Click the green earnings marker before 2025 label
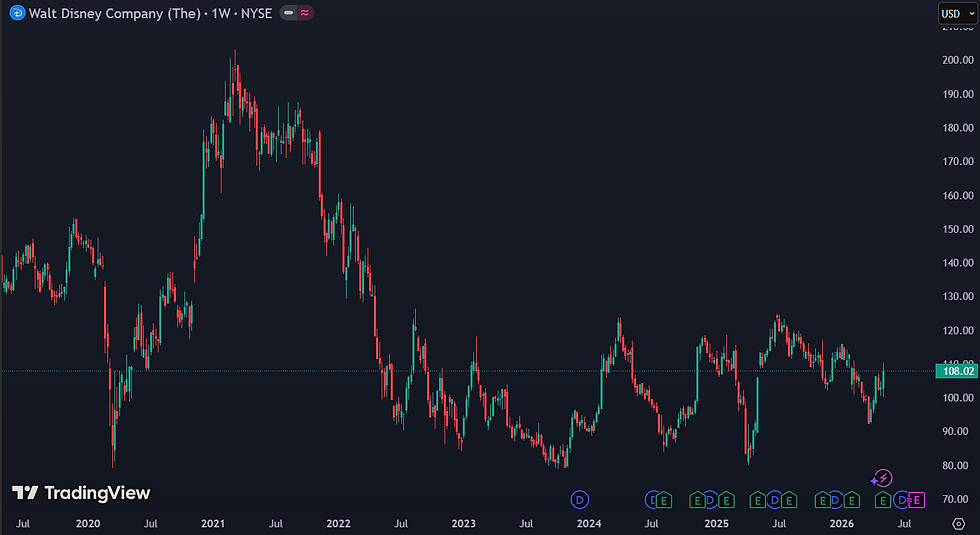Image resolution: width=980 pixels, height=535 pixels. [x=697, y=500]
